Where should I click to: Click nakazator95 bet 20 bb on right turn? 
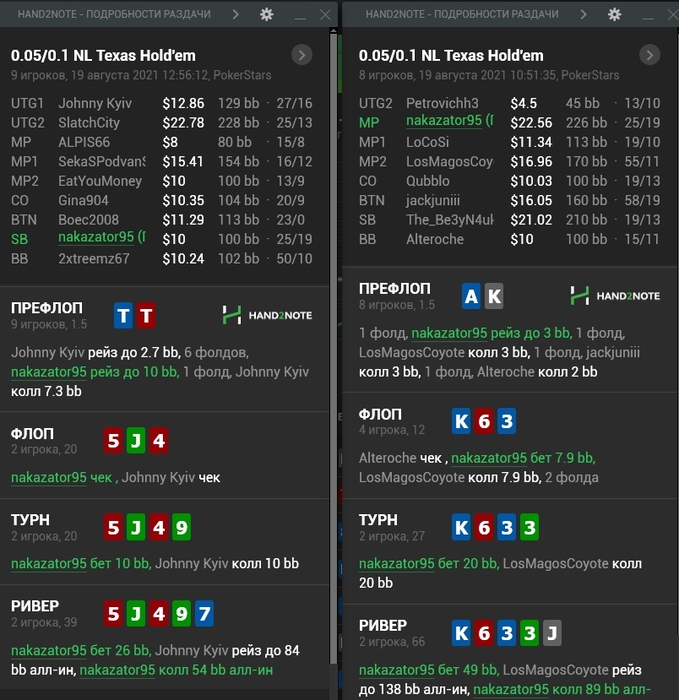(x=429, y=564)
